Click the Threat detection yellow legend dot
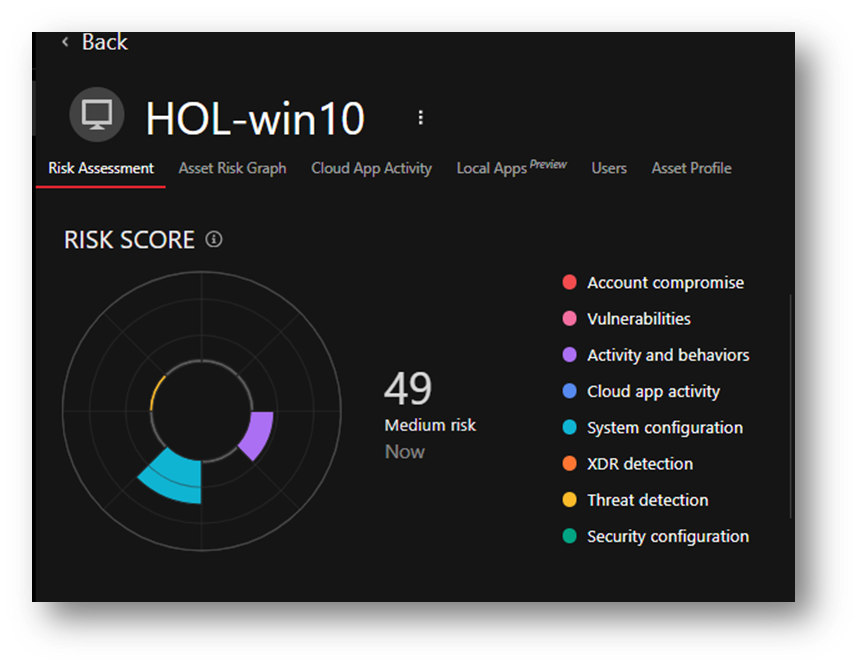Screen dimensions: 860x667 pos(570,500)
